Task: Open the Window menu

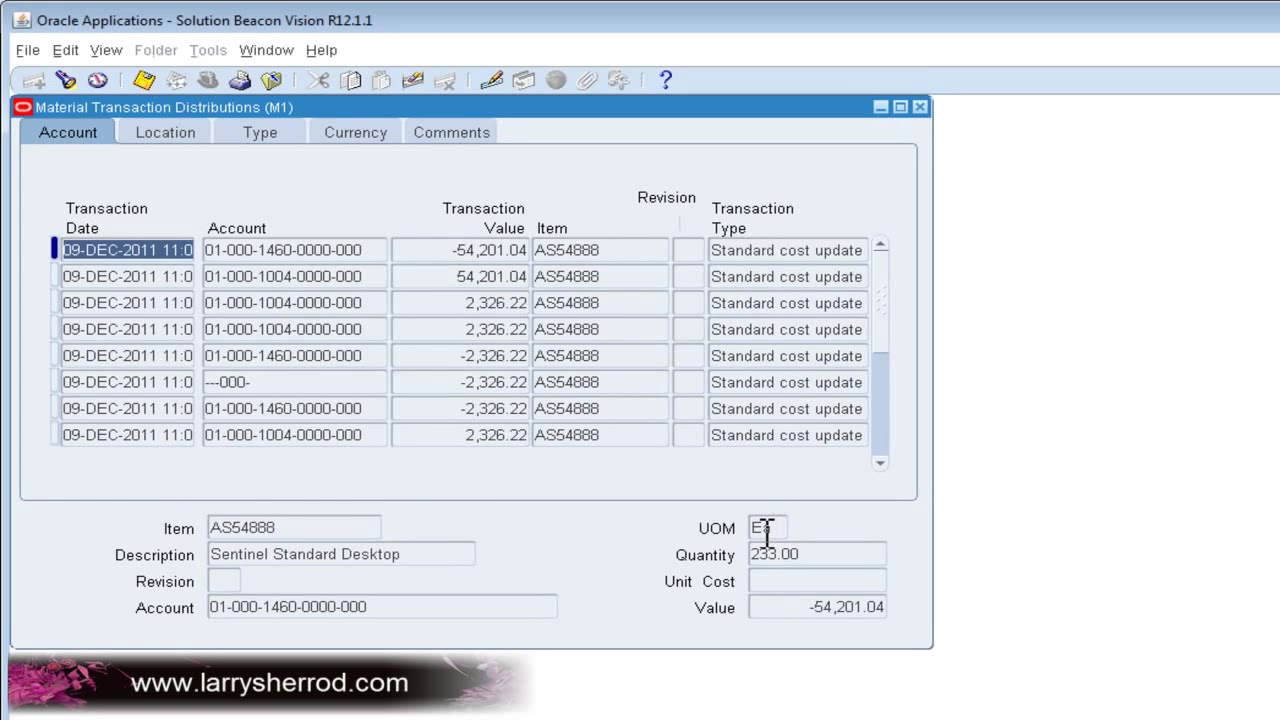Action: pyautogui.click(x=266, y=50)
